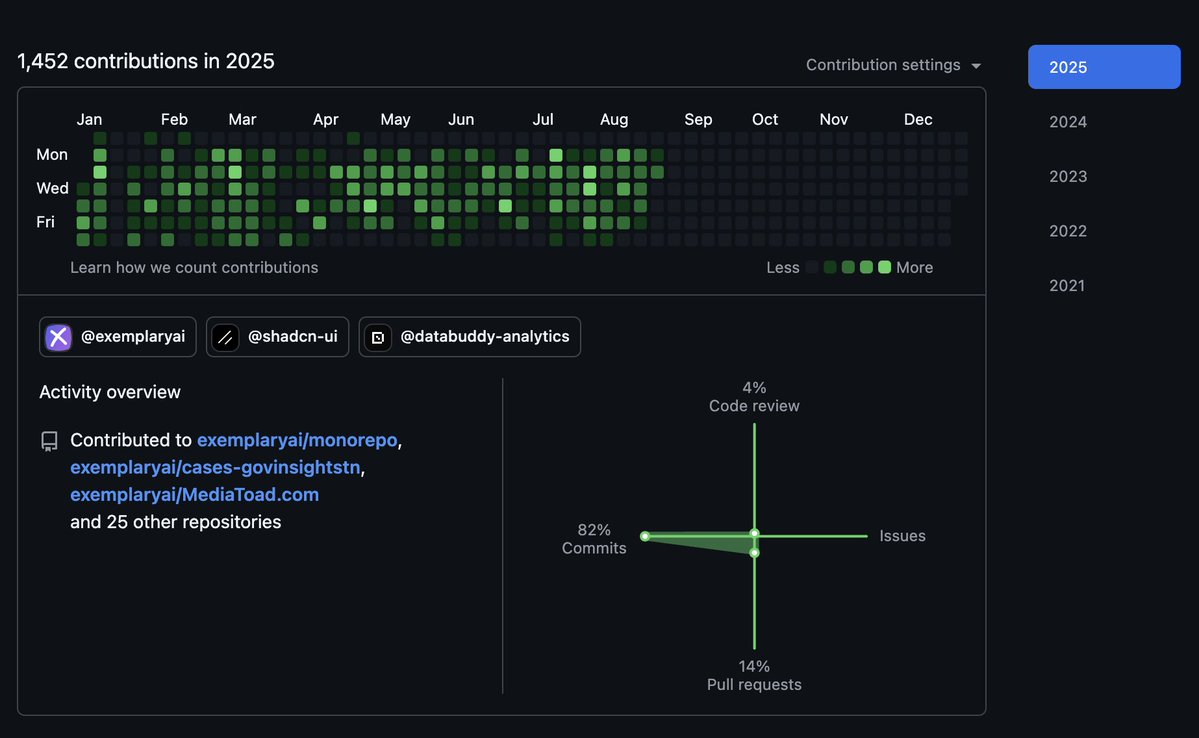
Task: Switch to the 2022 contributions year
Action: tap(1067, 231)
